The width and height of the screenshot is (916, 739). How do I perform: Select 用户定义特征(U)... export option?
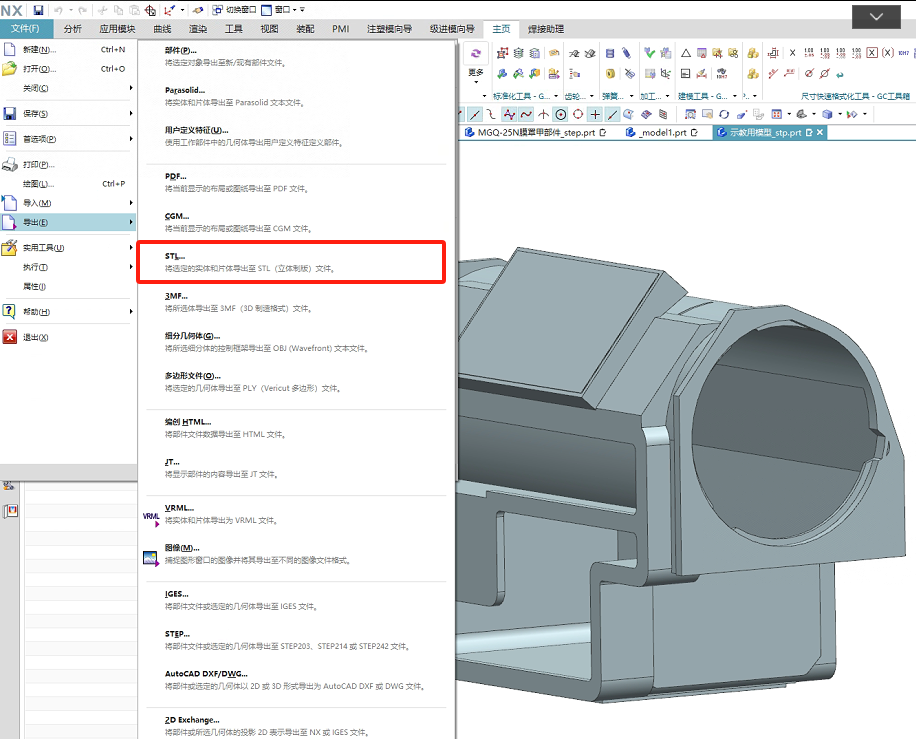click(296, 136)
